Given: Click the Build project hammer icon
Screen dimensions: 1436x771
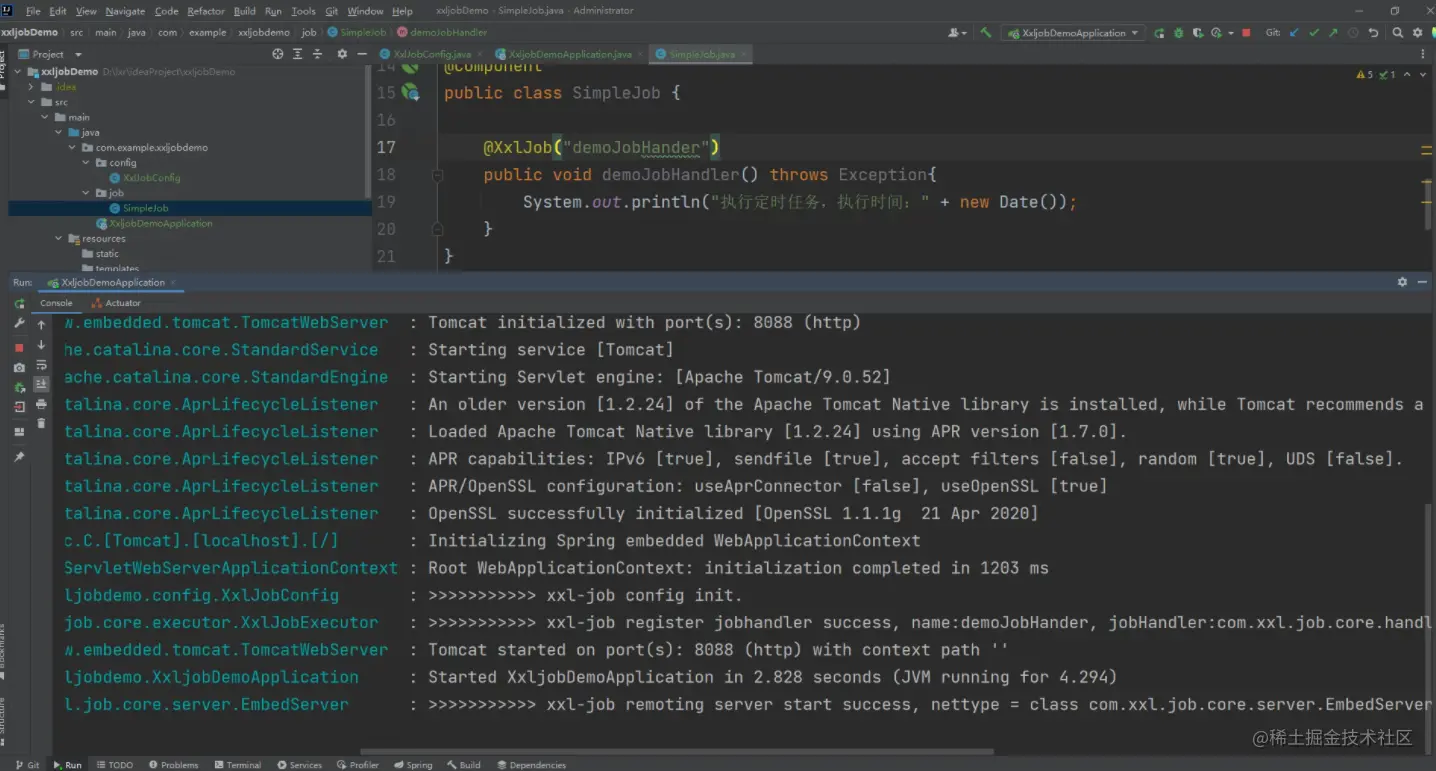Looking at the screenshot, I should 986,33.
